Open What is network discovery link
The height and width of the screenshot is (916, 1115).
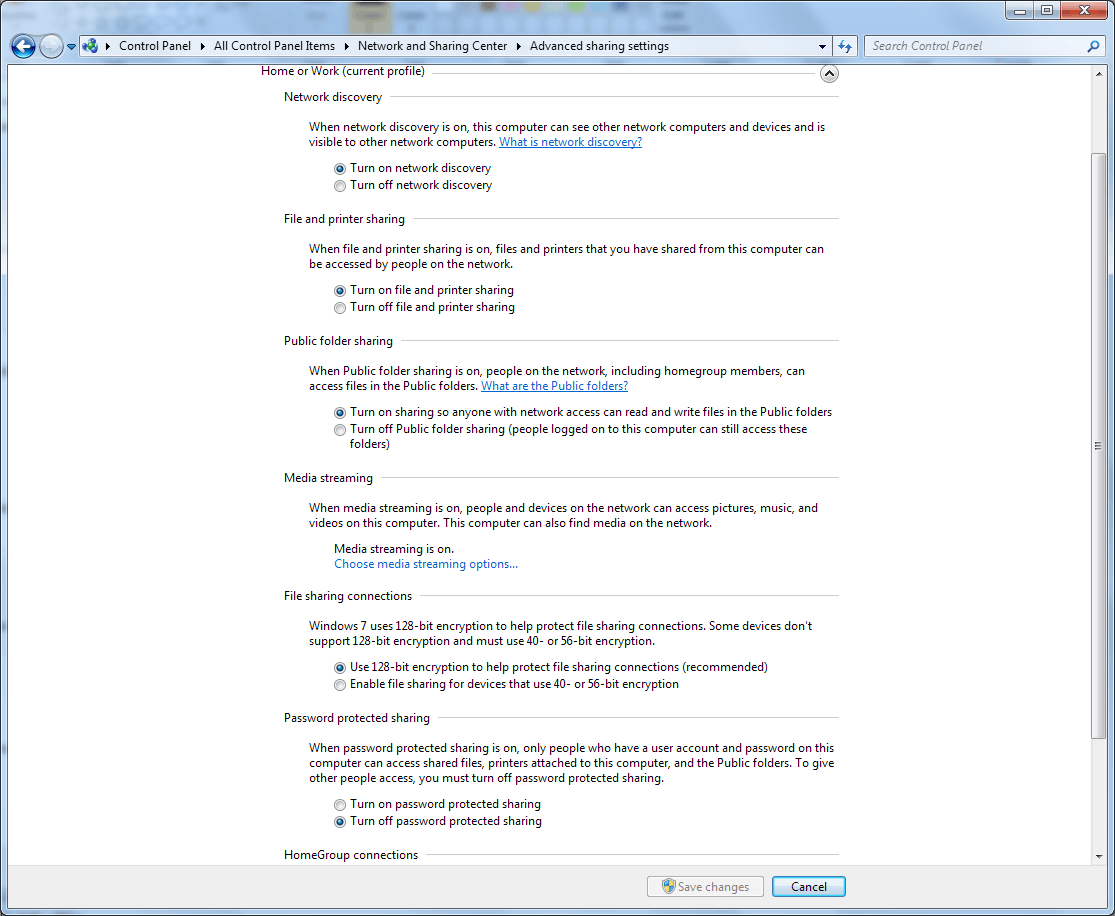(570, 142)
